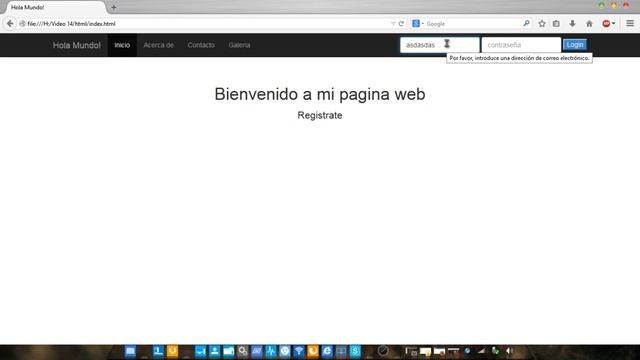Click the Wi-Fi taskbar icon
Image resolution: width=640 pixels, height=360 pixels.
click(x=299, y=351)
